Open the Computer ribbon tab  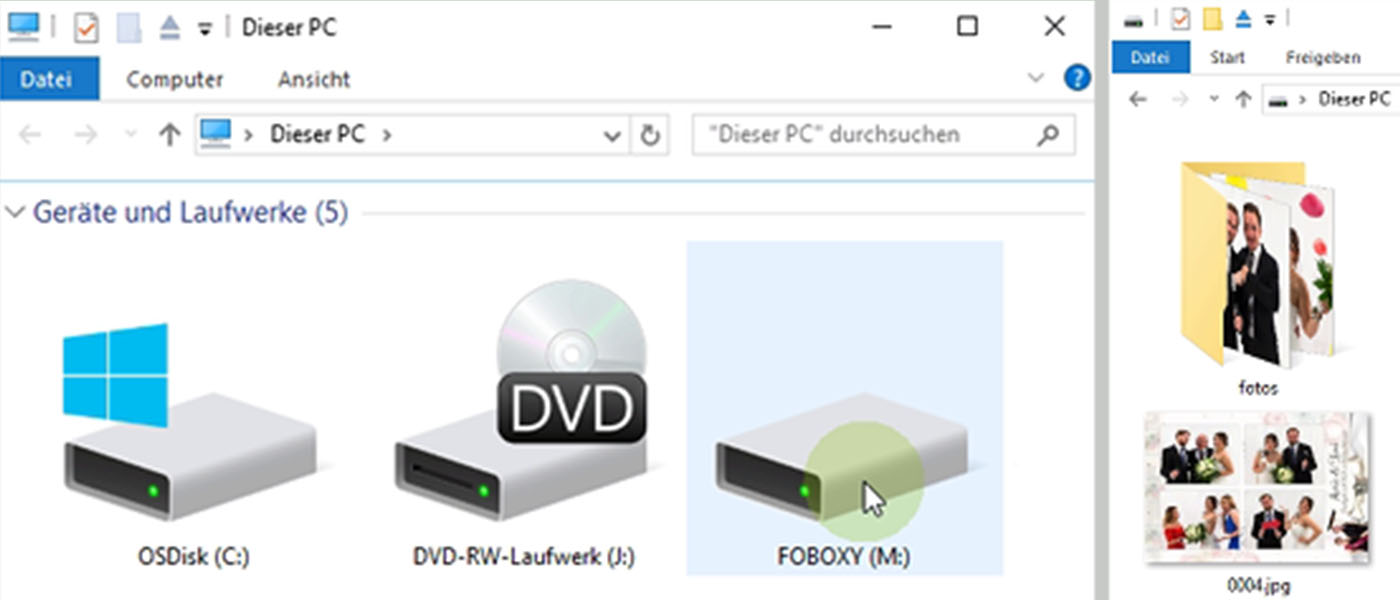coord(174,79)
